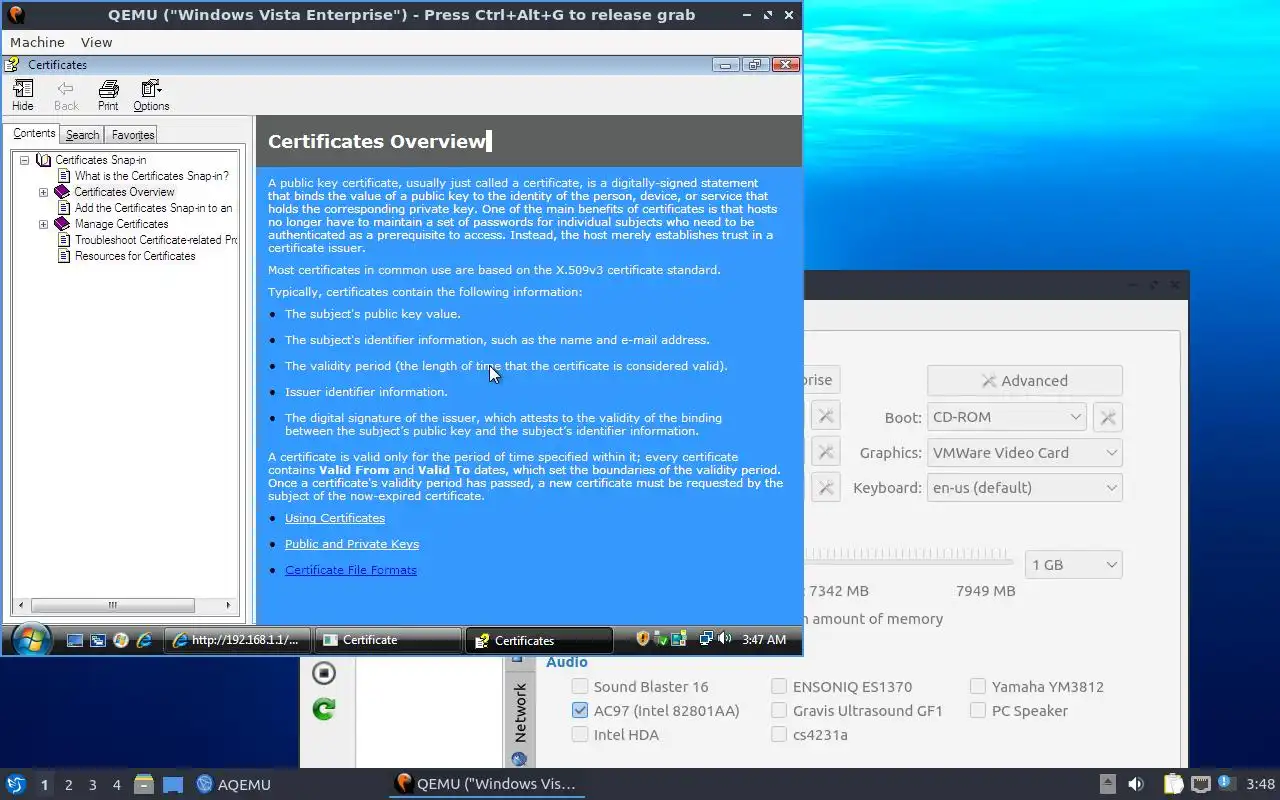Click the green reset arrow in AQEMU
Image resolution: width=1280 pixels, height=800 pixels.
point(323,709)
